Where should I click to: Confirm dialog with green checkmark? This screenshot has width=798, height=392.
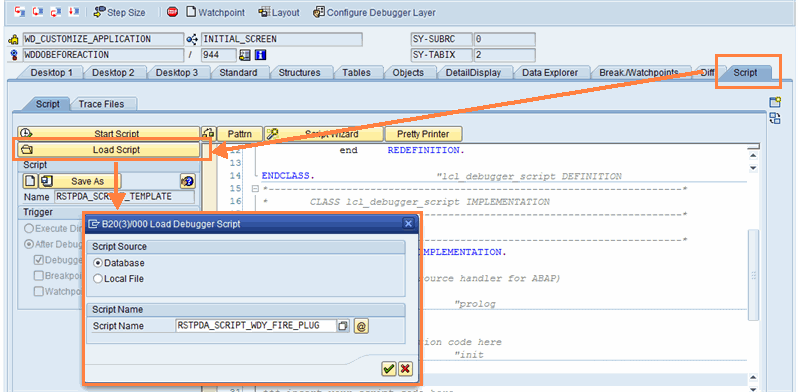pyautogui.click(x=389, y=369)
